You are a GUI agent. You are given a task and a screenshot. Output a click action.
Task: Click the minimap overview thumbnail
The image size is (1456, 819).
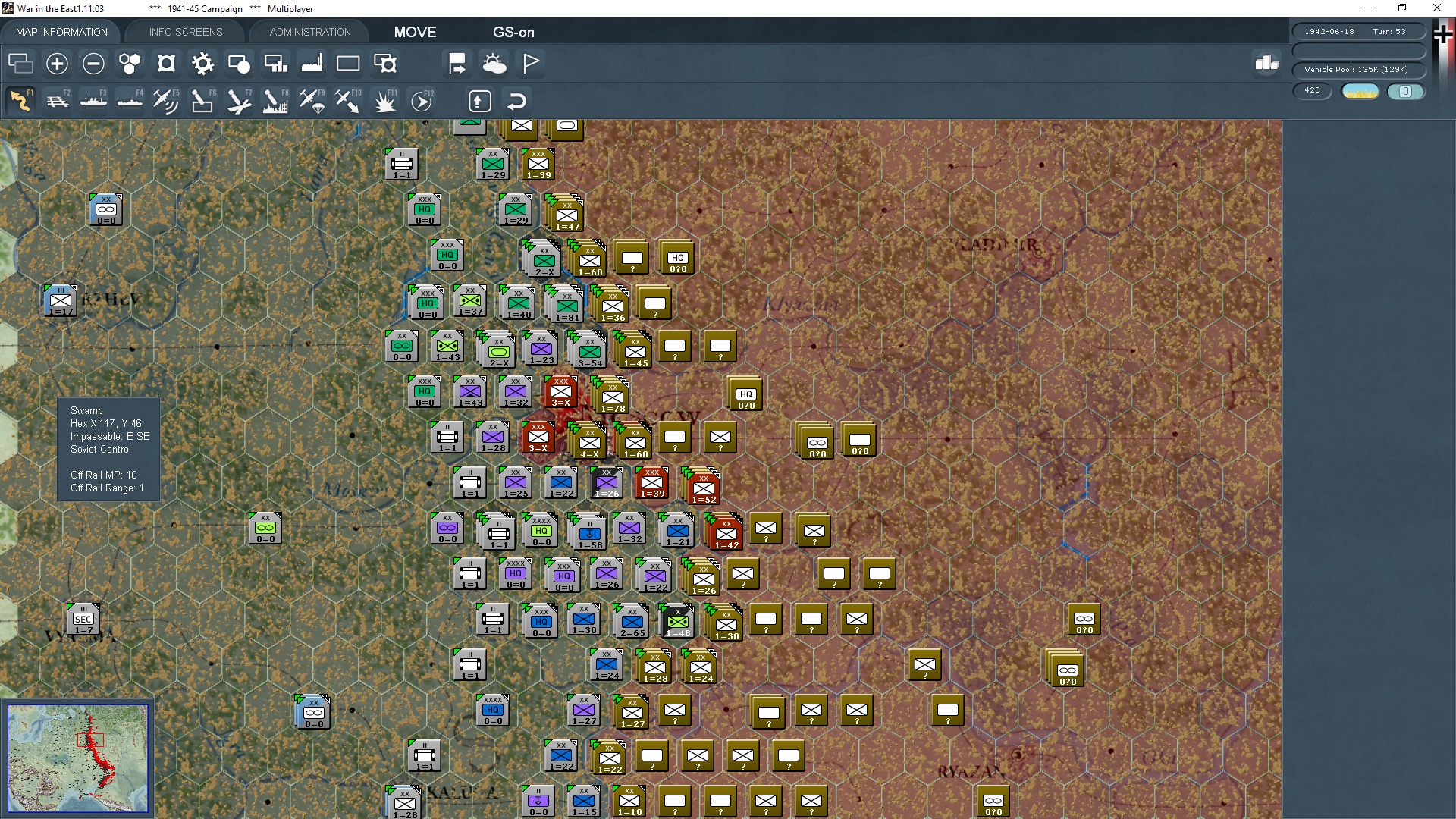point(77,758)
